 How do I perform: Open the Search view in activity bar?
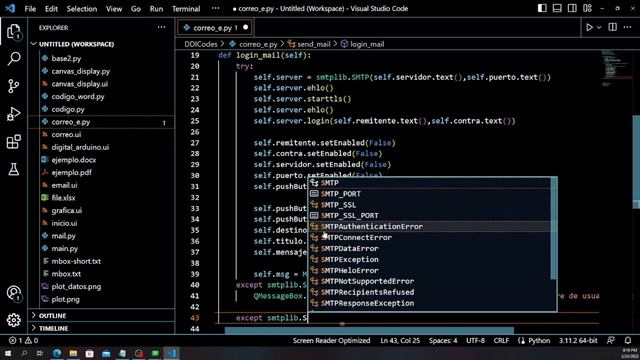13,59
